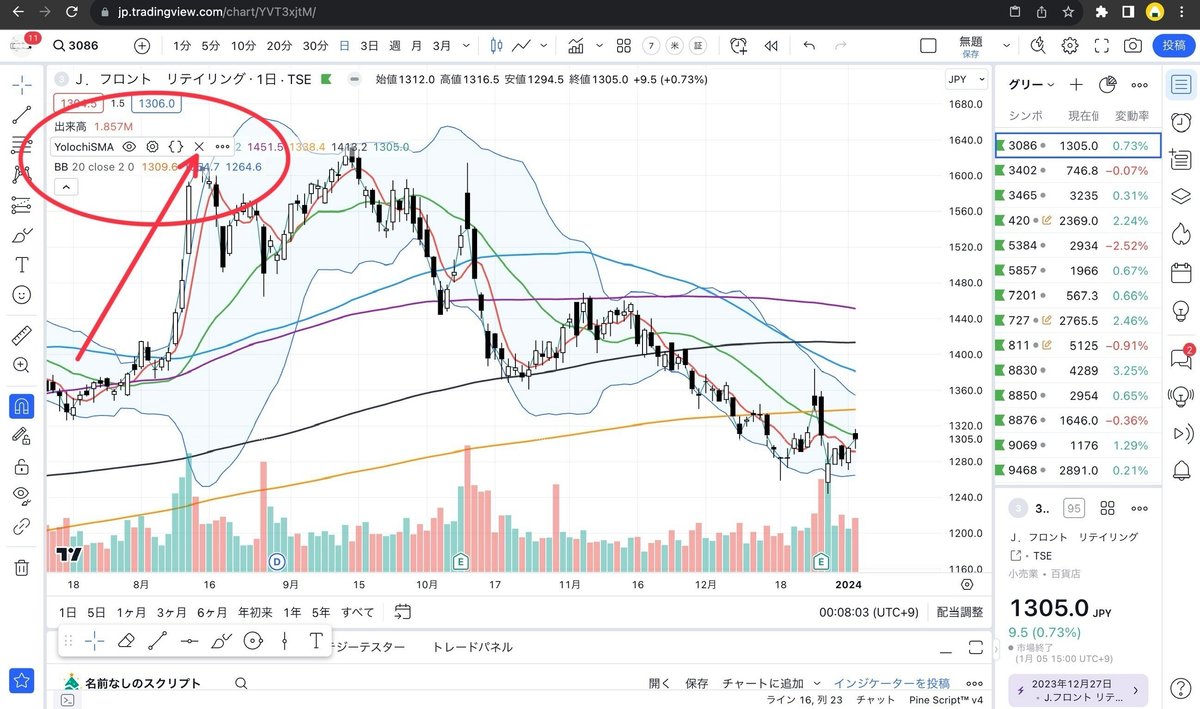Screen dimensions: 1200x709
Task: Start bar replay with rewind icon
Action: pyautogui.click(x=771, y=46)
